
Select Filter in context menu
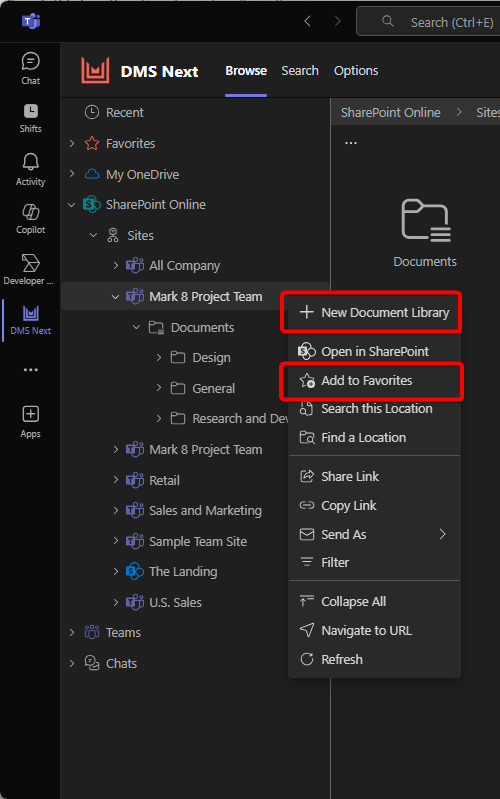pyautogui.click(x=375, y=563)
